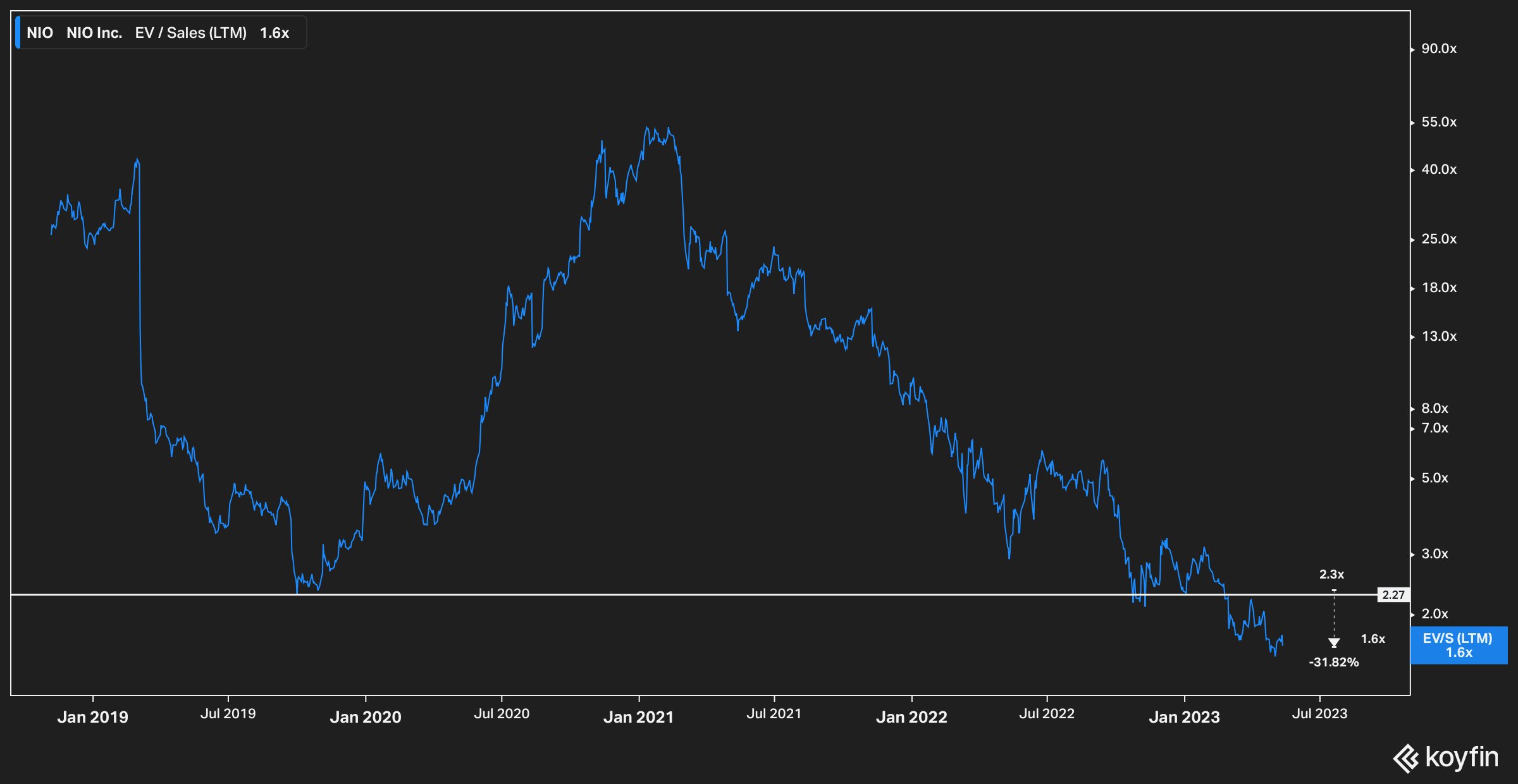Click Jan 2022 on the time axis
Image resolution: width=1518 pixels, height=784 pixels.
click(x=911, y=717)
